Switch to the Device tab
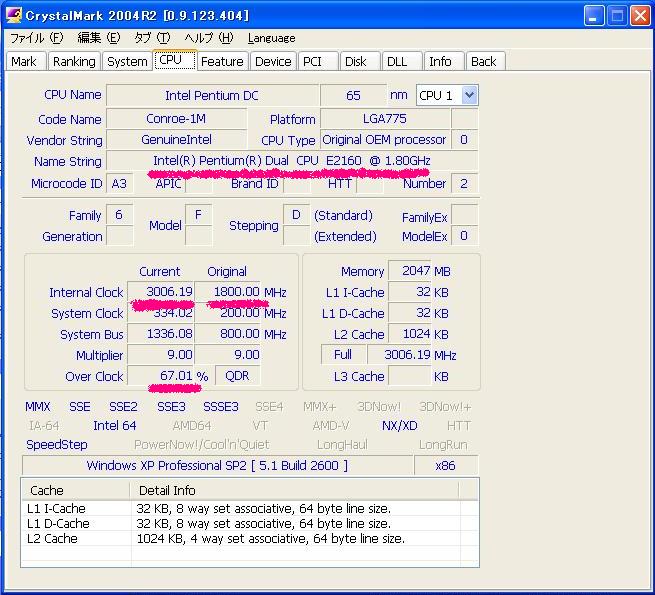 [x=273, y=61]
